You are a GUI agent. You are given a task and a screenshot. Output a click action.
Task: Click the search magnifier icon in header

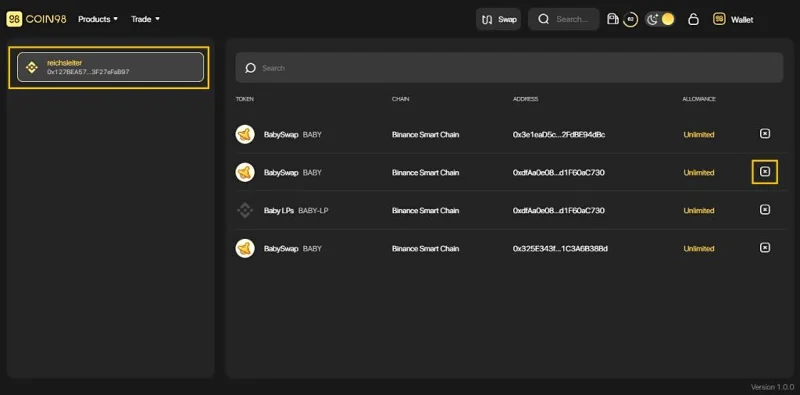[x=544, y=19]
